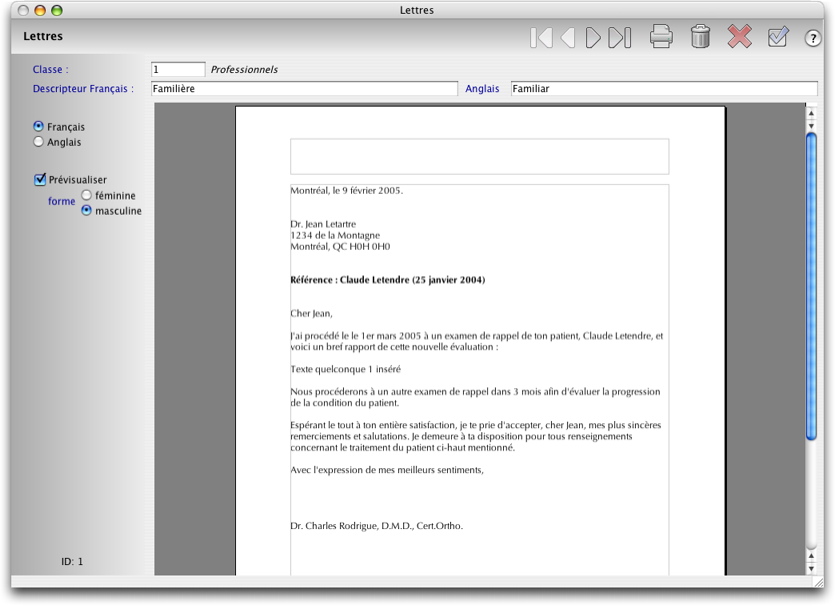Go to the previous record
835x606 pixels.
(x=568, y=38)
